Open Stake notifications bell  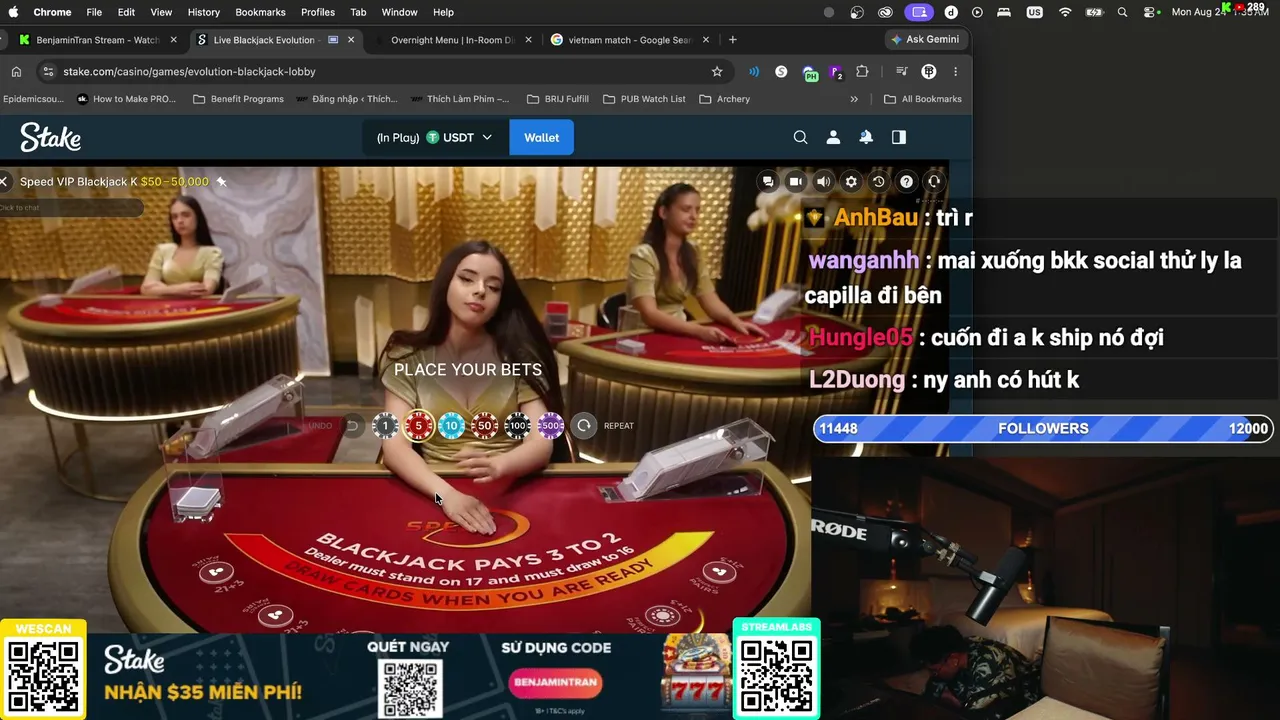[x=866, y=137]
